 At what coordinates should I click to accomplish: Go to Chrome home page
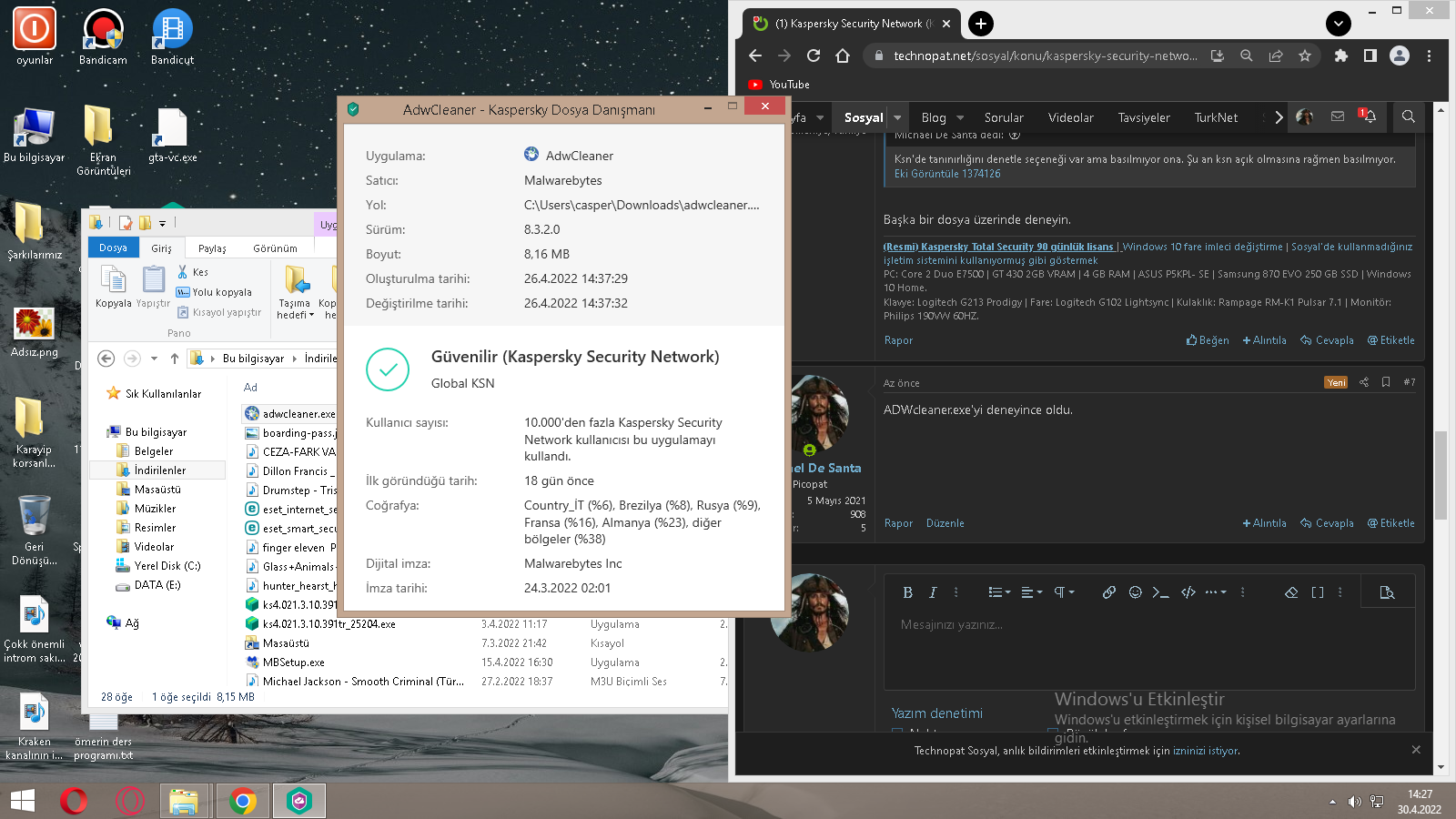(x=843, y=56)
